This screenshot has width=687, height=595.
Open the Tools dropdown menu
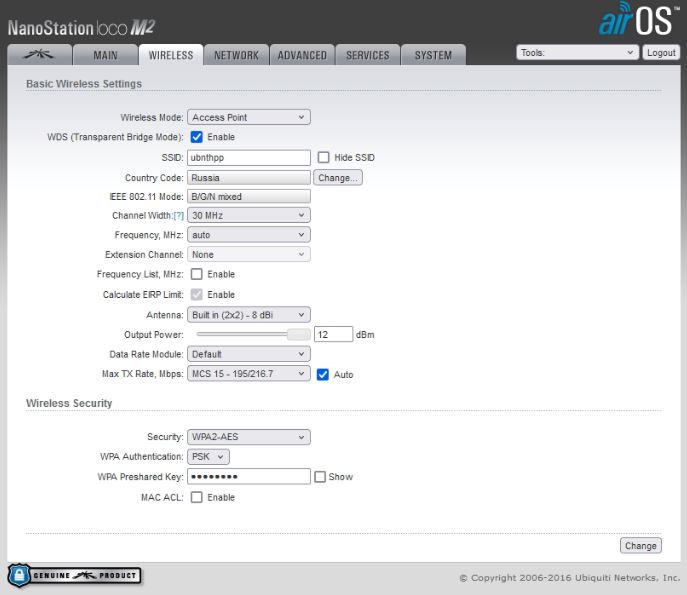click(x=577, y=52)
